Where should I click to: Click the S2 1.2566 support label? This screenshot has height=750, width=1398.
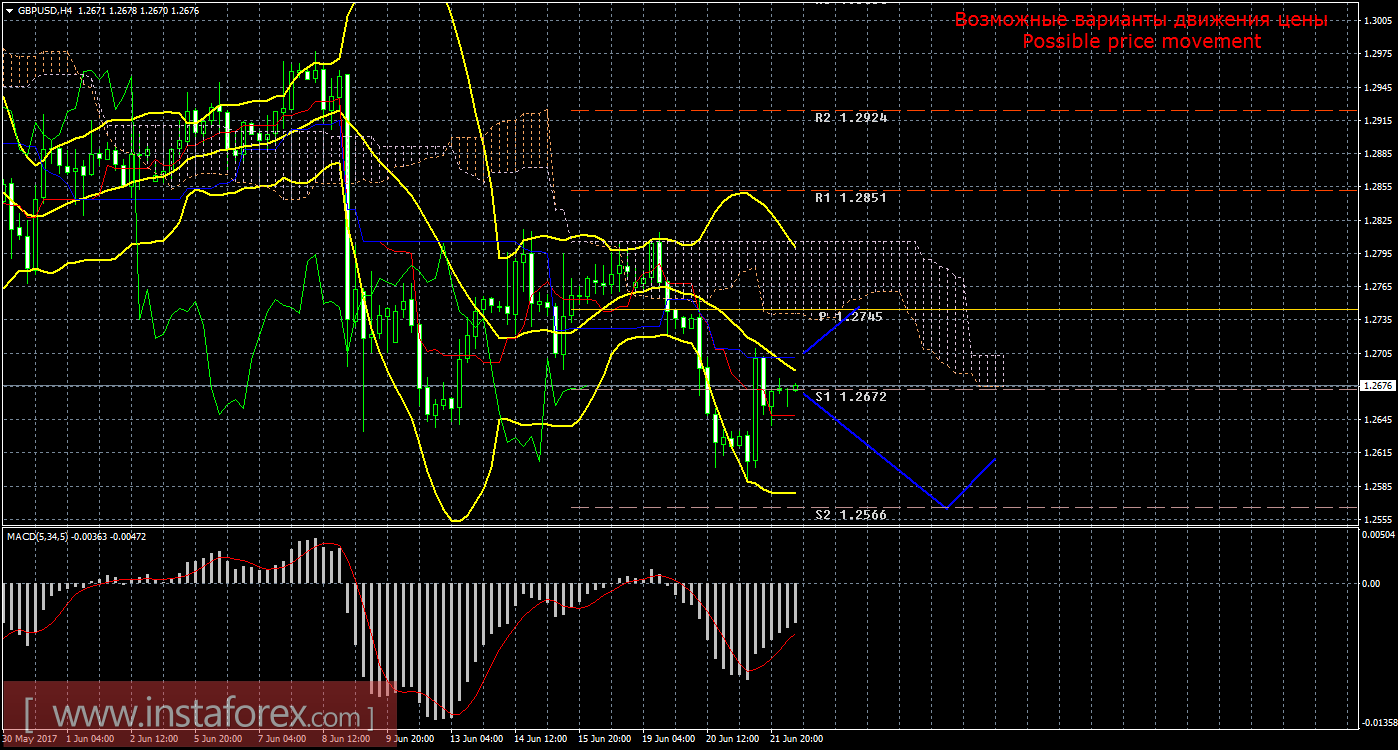851,514
